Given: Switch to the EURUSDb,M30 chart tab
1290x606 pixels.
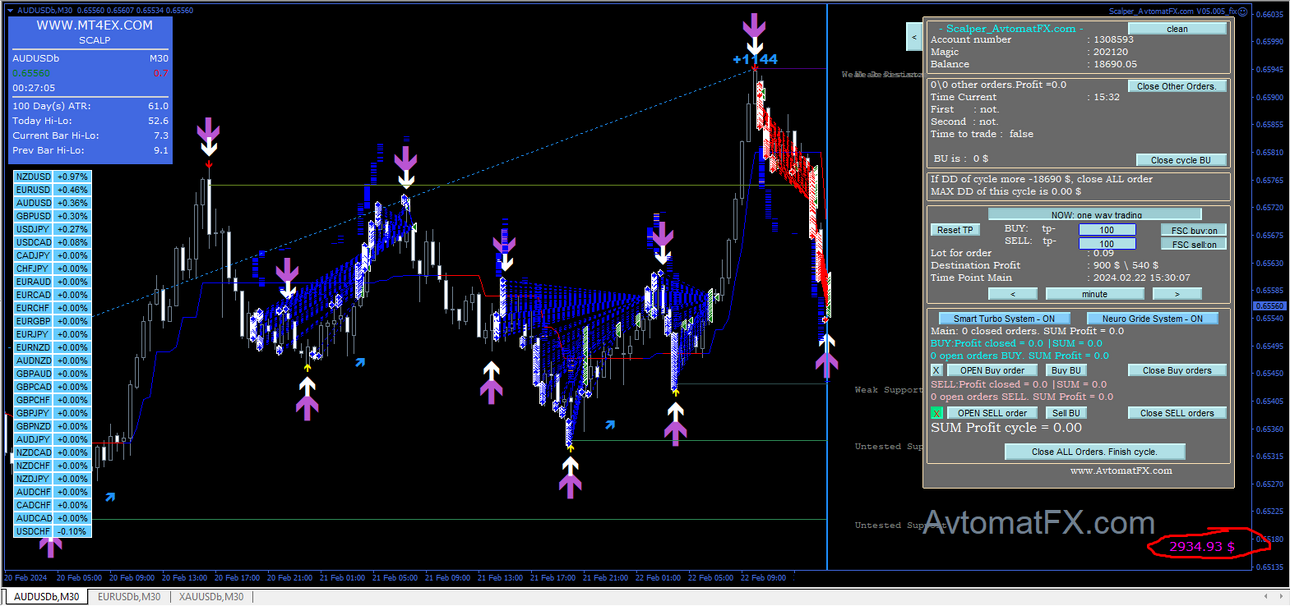Looking at the screenshot, I should coord(129,597).
